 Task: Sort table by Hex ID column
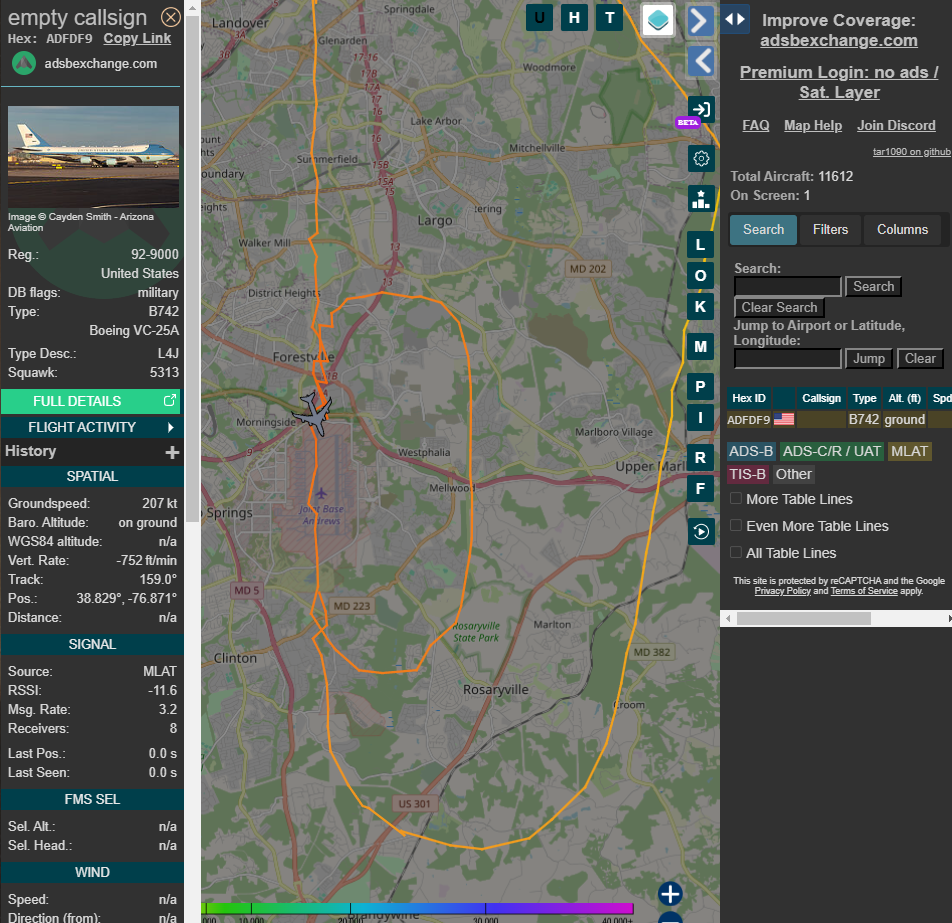point(749,398)
